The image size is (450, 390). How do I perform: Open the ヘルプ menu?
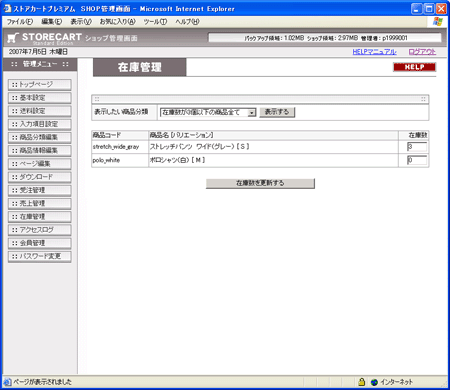[187, 22]
